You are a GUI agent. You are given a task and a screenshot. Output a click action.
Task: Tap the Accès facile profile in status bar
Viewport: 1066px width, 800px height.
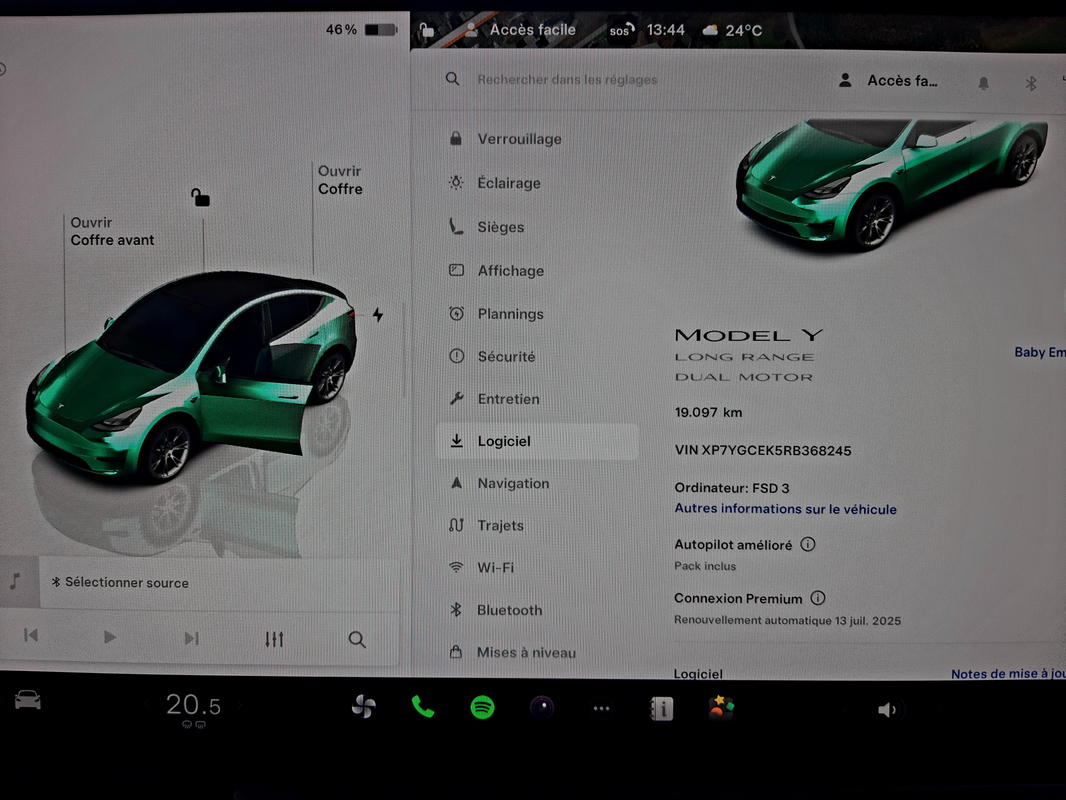click(x=521, y=30)
